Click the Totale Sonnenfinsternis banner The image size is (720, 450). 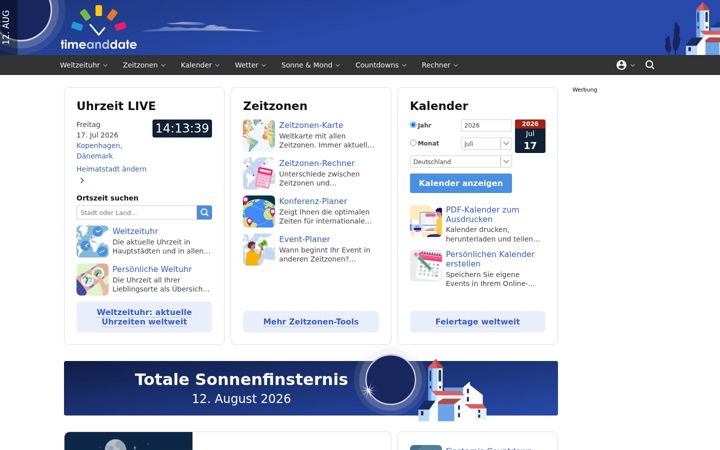pos(311,388)
